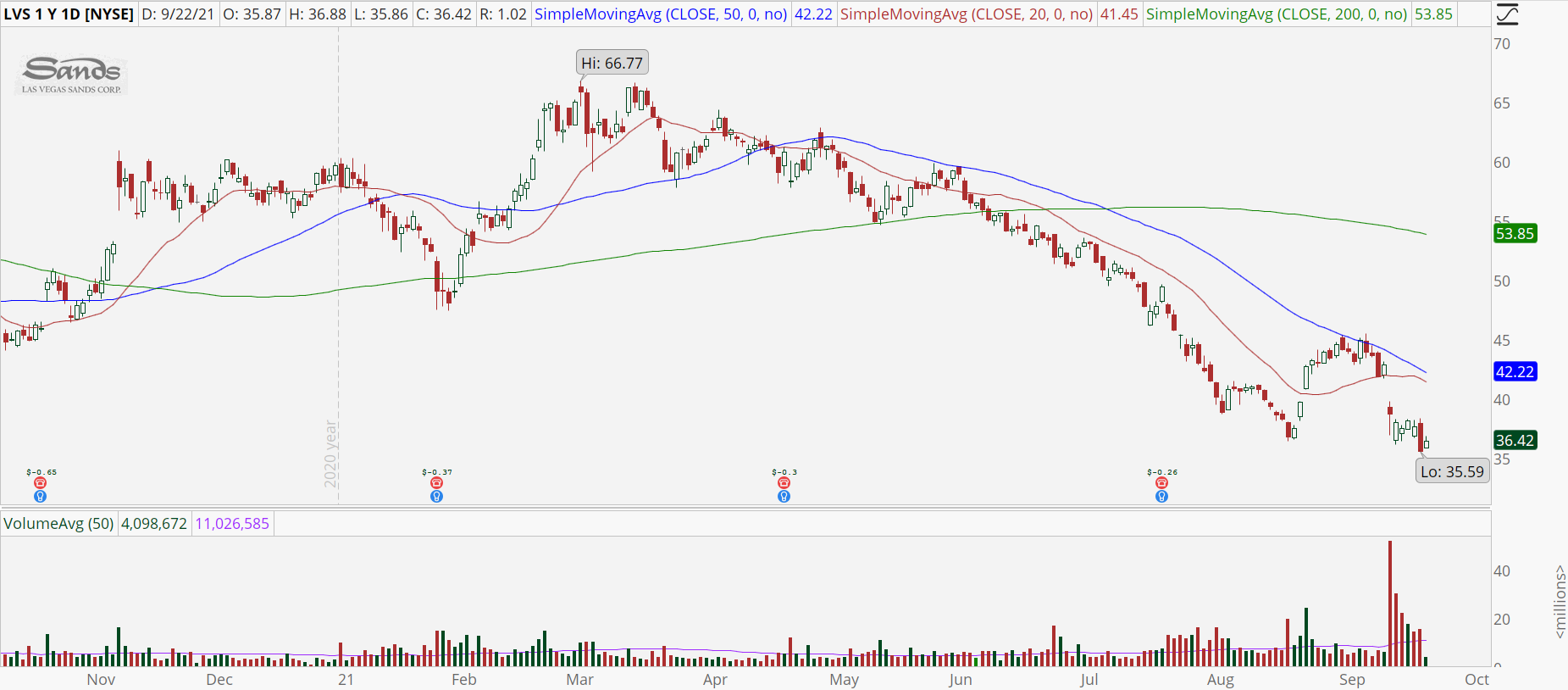1568x690 pixels.
Task: Click the 45 level on the price axis
Action: pos(1502,341)
